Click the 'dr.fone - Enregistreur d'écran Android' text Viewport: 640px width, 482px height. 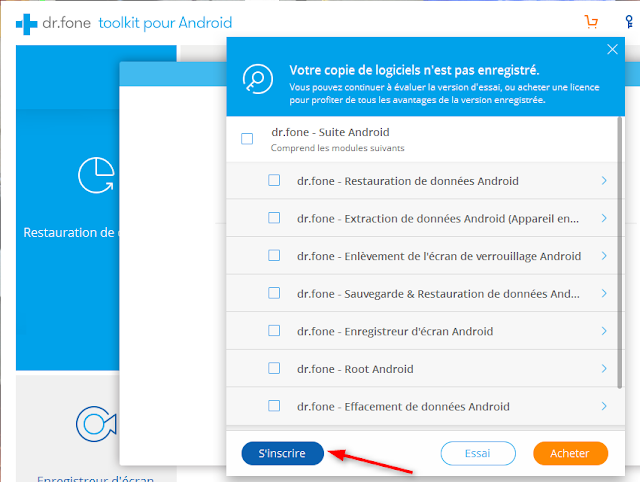tap(395, 331)
